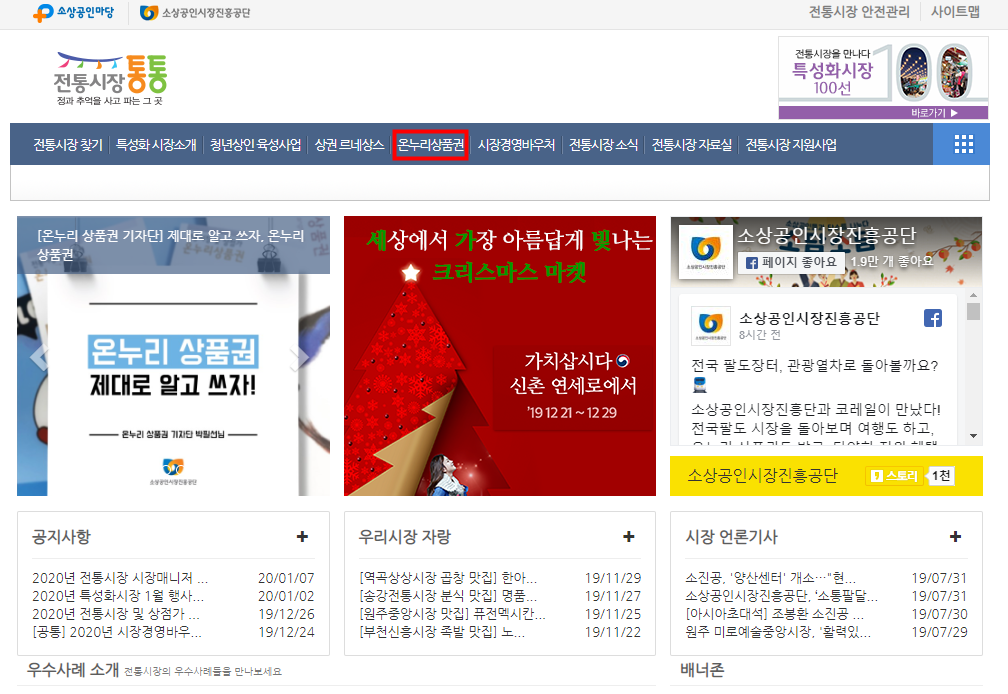The height and width of the screenshot is (694, 1008).
Task: Open 전통시장 찾기 menu
Action: (68, 145)
